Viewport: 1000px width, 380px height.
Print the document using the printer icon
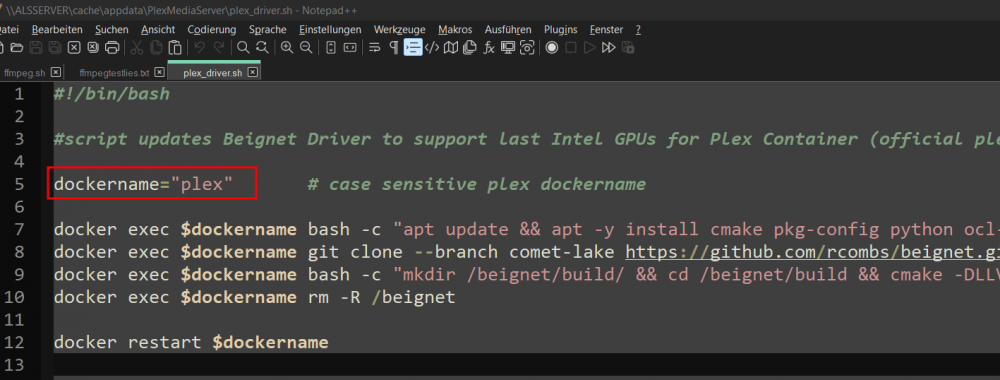112,47
